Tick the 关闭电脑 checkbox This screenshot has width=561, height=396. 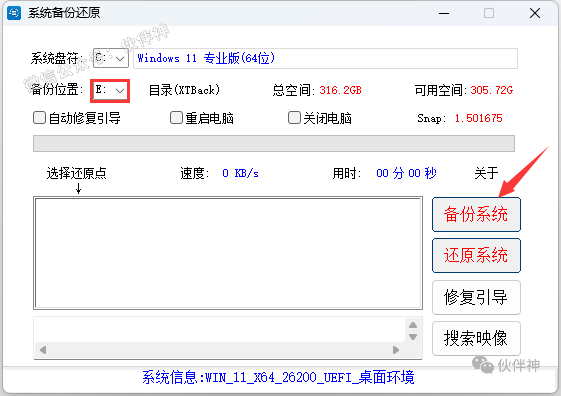(x=294, y=118)
